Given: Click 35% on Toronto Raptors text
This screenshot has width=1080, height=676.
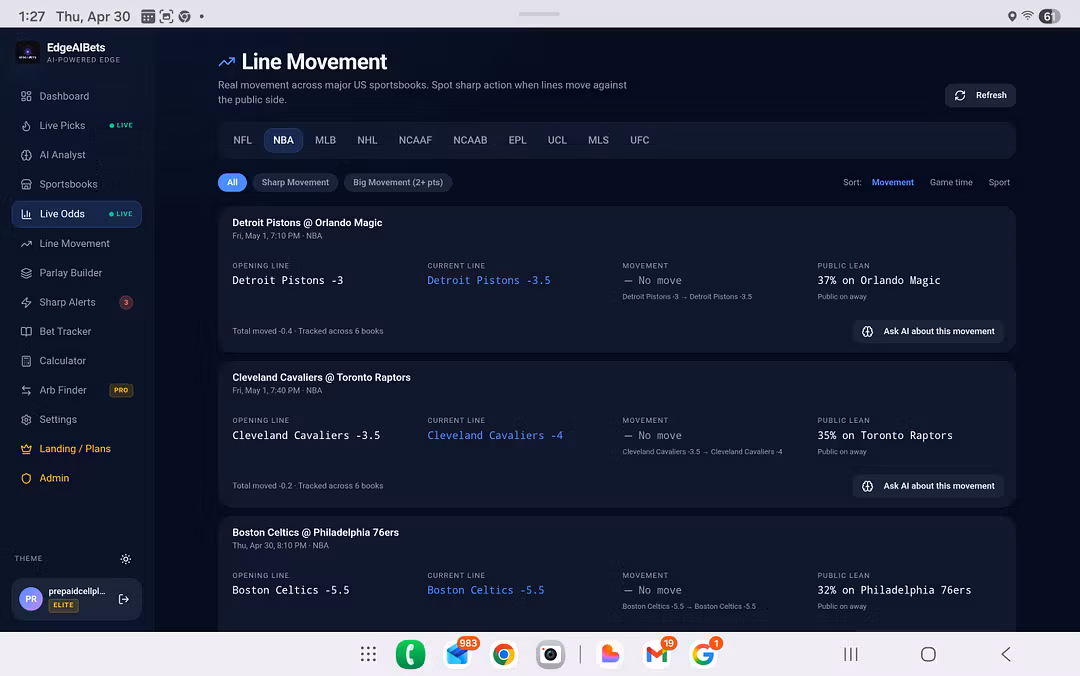Looking at the screenshot, I should (x=885, y=436).
